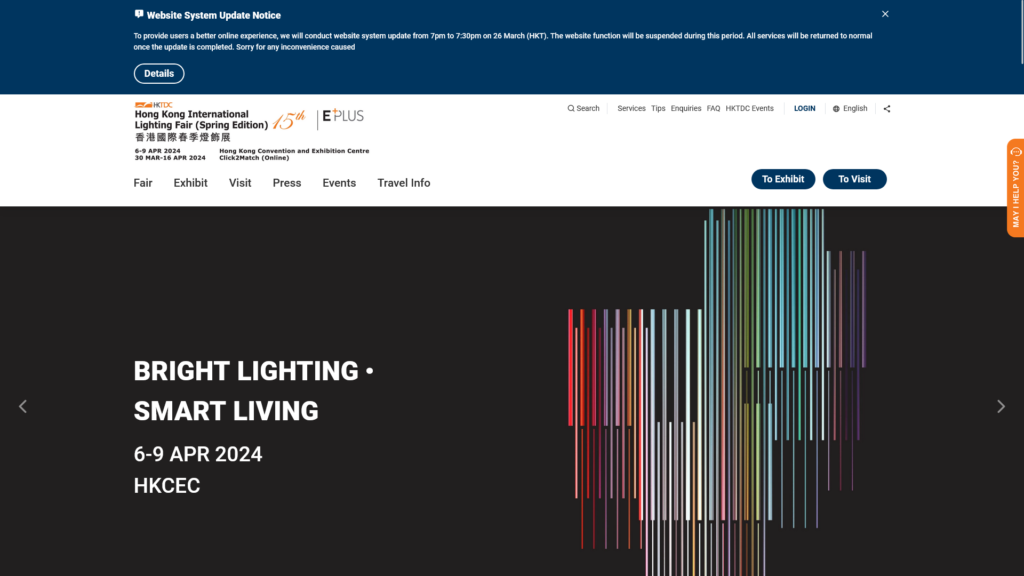The image size is (1024, 576).
Task: Open the Tips link
Action: 658,108
